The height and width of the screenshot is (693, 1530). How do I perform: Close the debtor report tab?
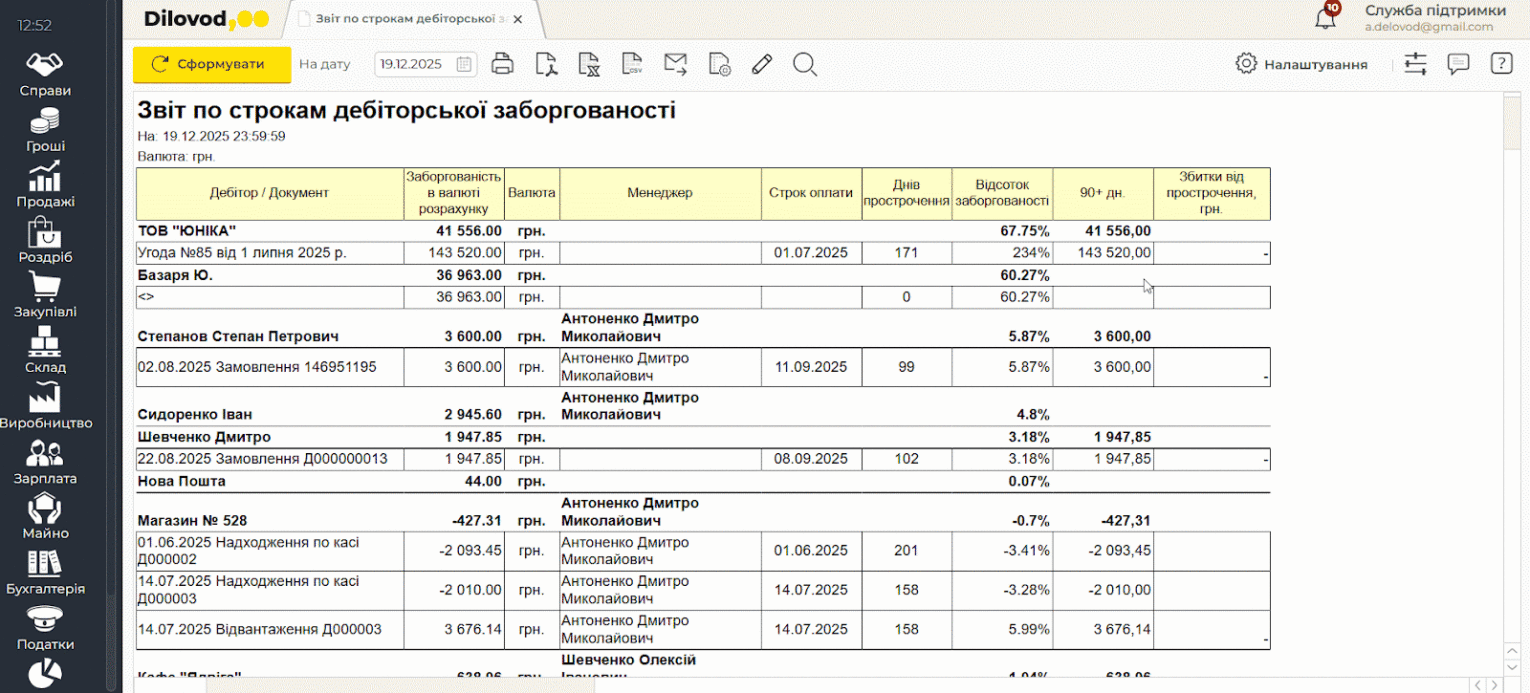point(517,19)
